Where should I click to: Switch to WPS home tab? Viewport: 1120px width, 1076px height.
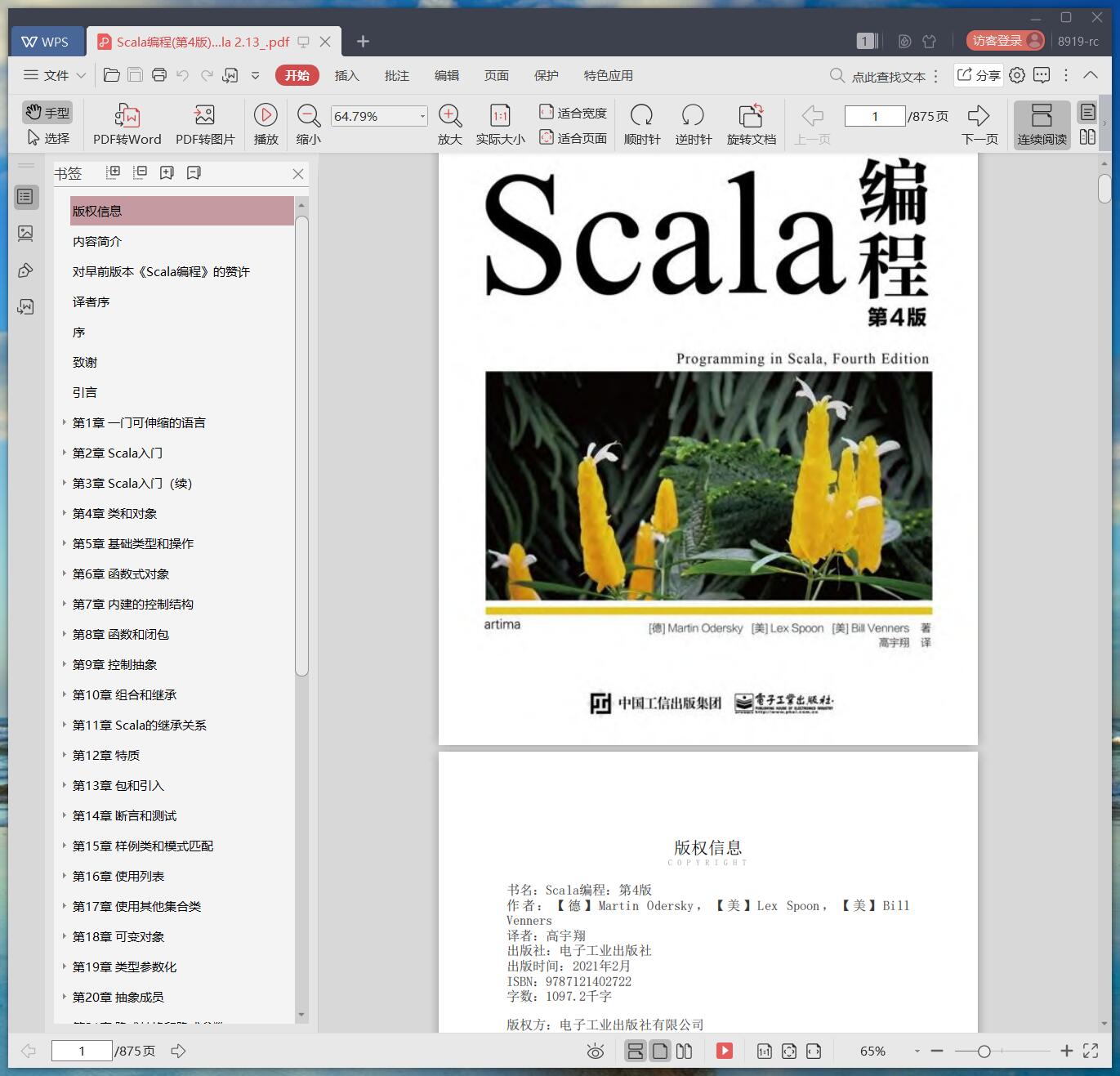click(47, 42)
